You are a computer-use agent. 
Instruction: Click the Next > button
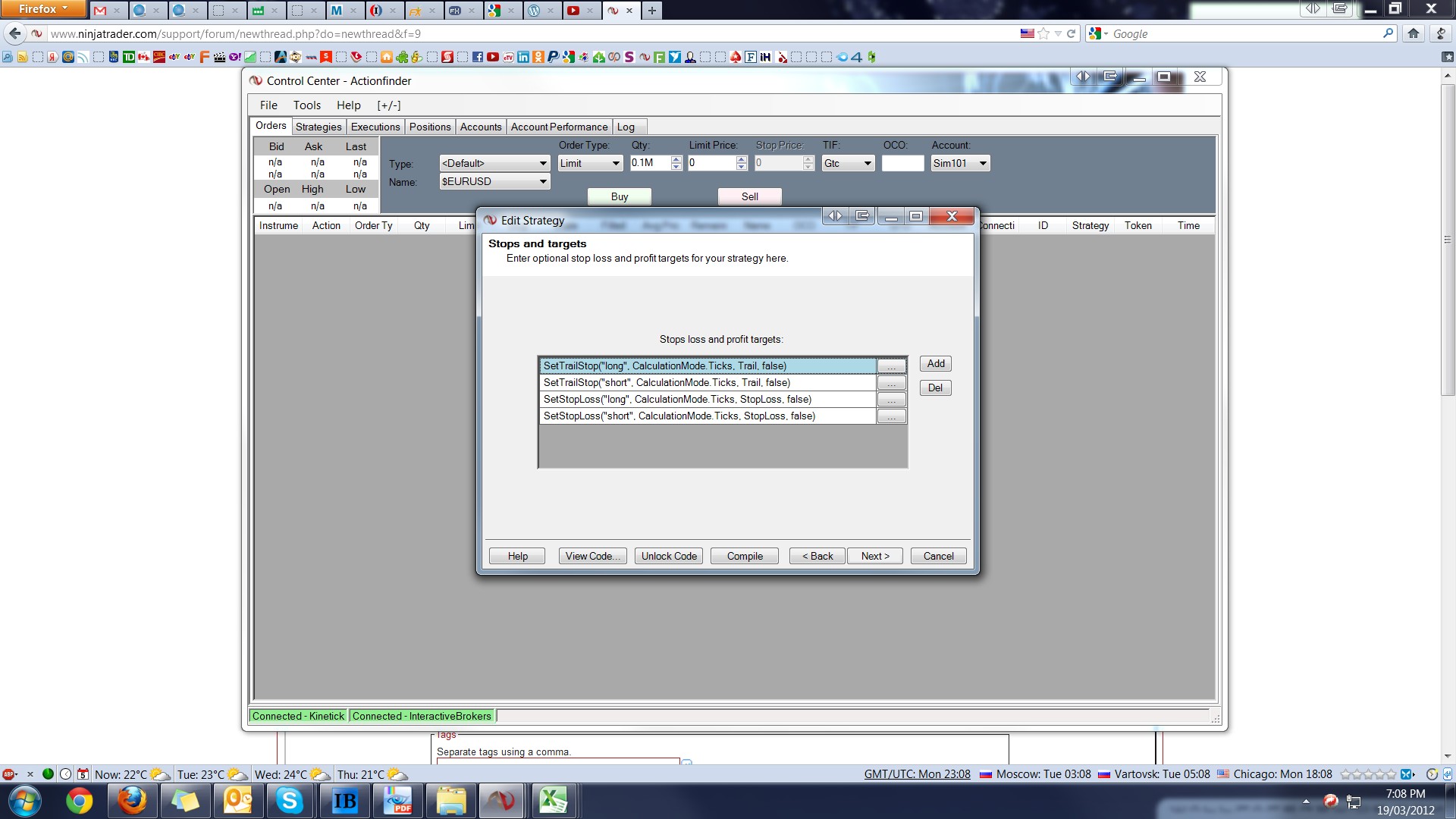(875, 556)
